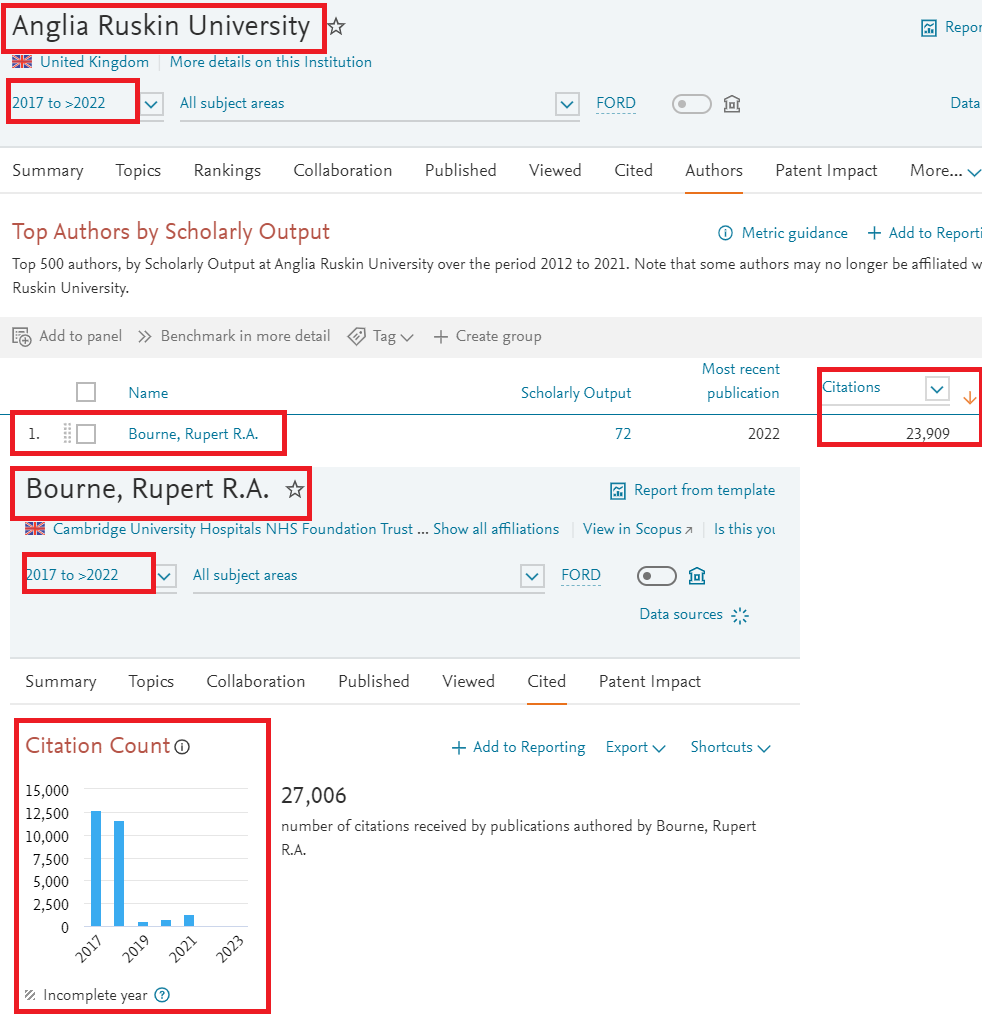Open the institution Collaboration tab
This screenshot has width=982, height=1024.
point(343,170)
